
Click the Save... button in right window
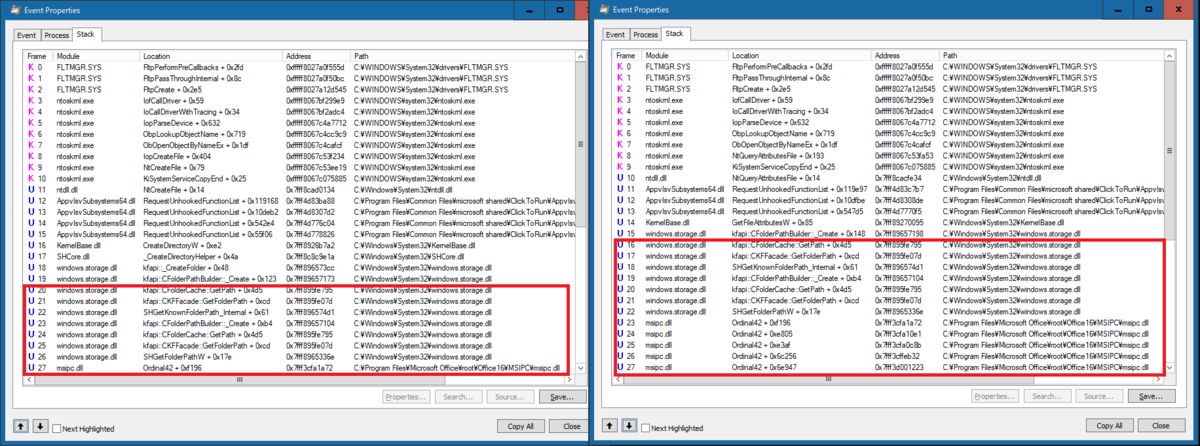[x=1151, y=396]
